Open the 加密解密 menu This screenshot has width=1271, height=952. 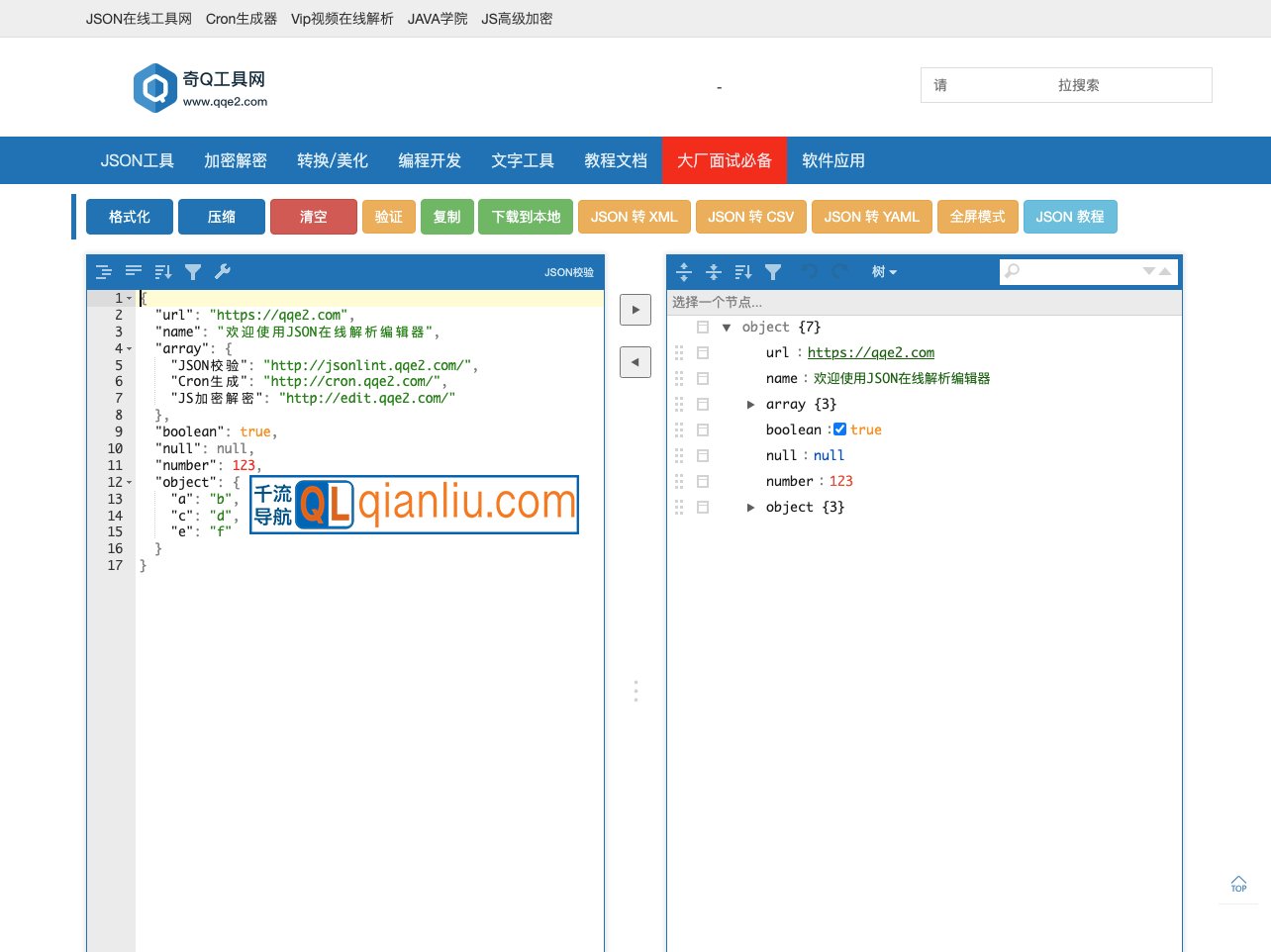point(236,160)
